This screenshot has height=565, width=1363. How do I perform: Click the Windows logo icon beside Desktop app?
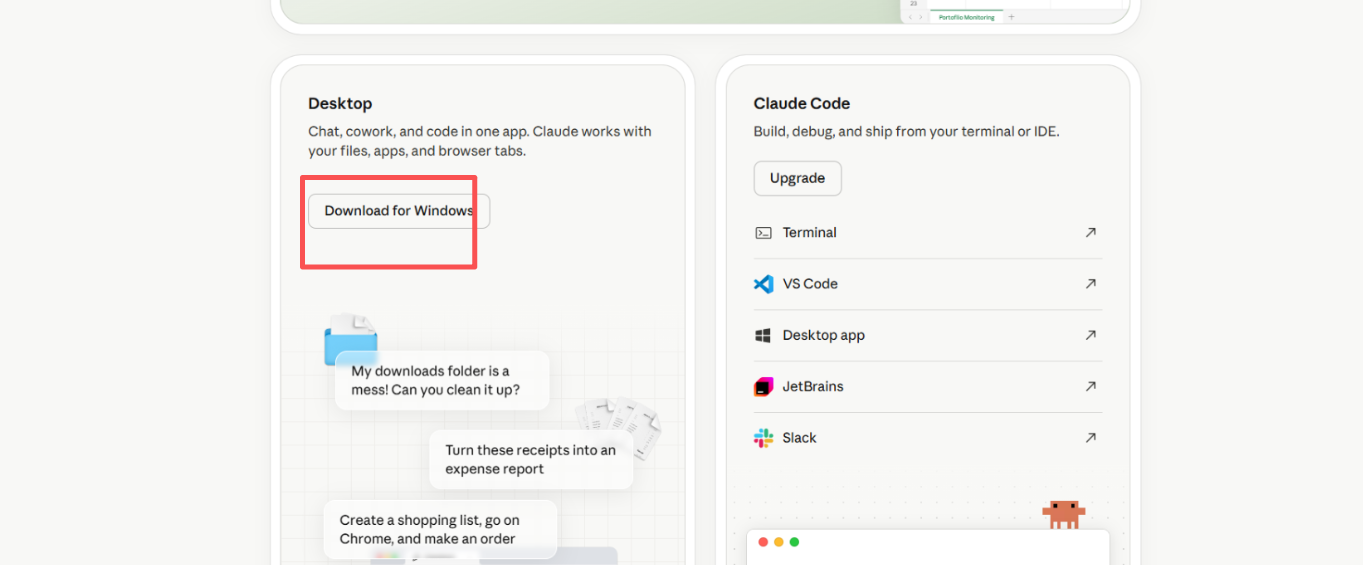(x=763, y=335)
